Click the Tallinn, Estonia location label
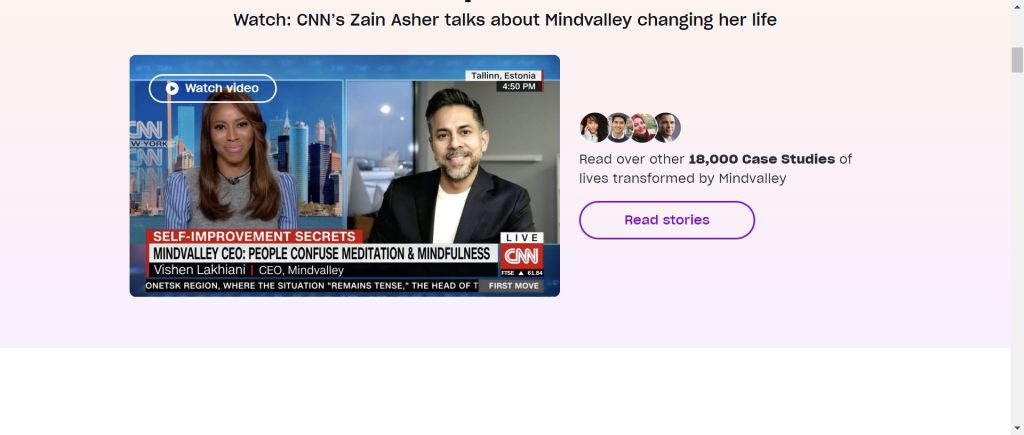The height and width of the screenshot is (435, 1024). [503, 76]
